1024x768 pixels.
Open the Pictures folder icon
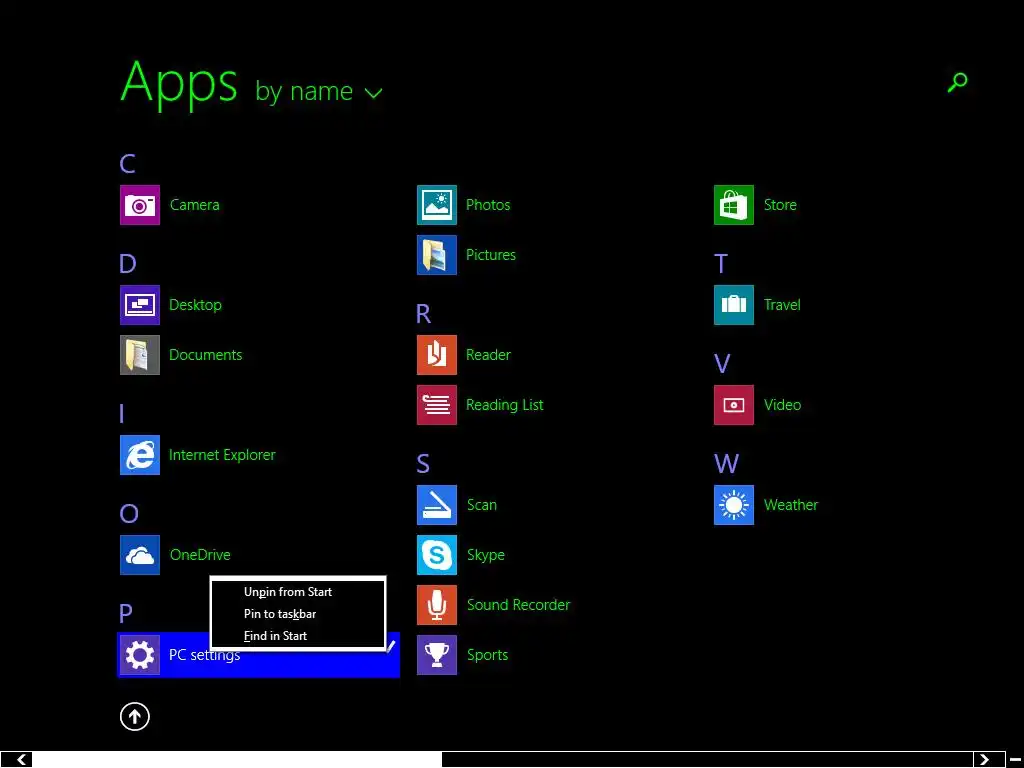tap(437, 255)
